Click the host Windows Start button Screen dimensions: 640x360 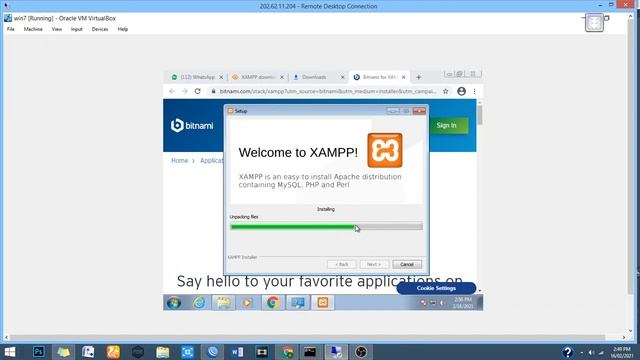[x=10, y=352]
